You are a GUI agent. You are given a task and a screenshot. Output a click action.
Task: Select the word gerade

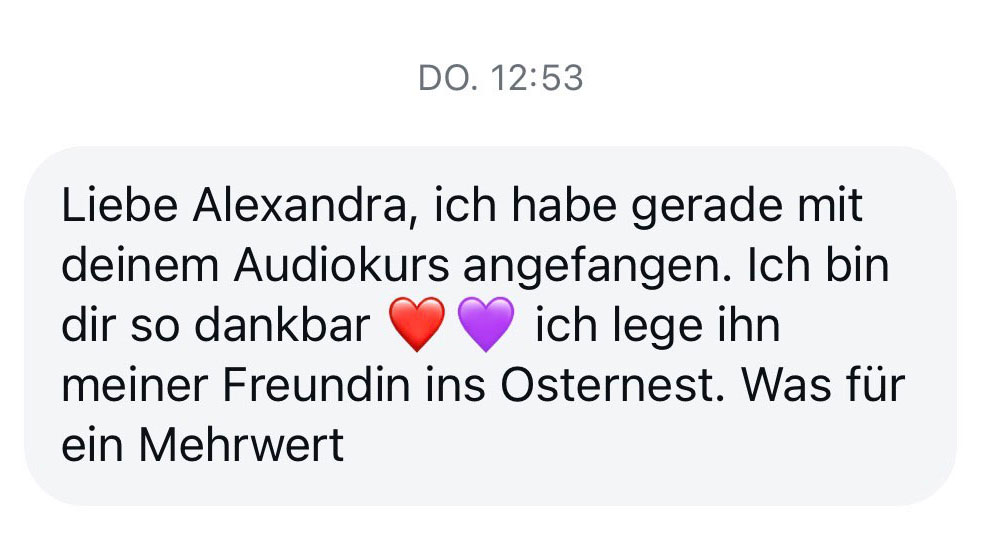point(707,207)
